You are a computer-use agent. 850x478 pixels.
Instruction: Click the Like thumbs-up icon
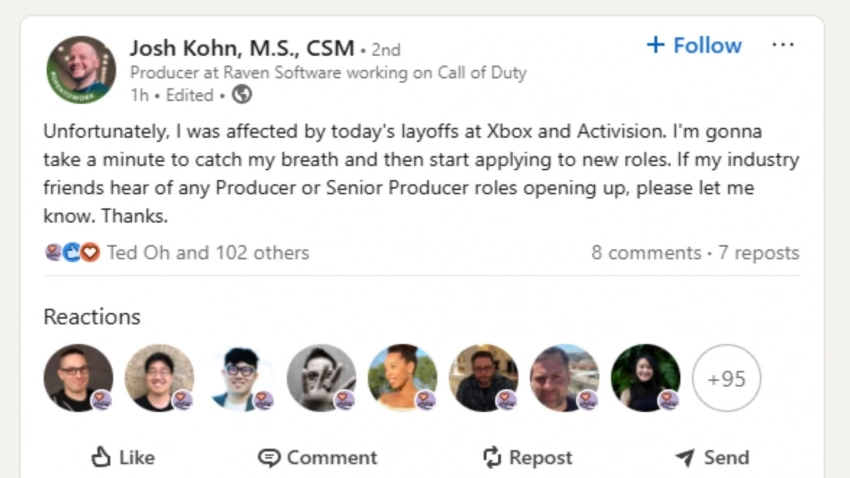pos(101,458)
